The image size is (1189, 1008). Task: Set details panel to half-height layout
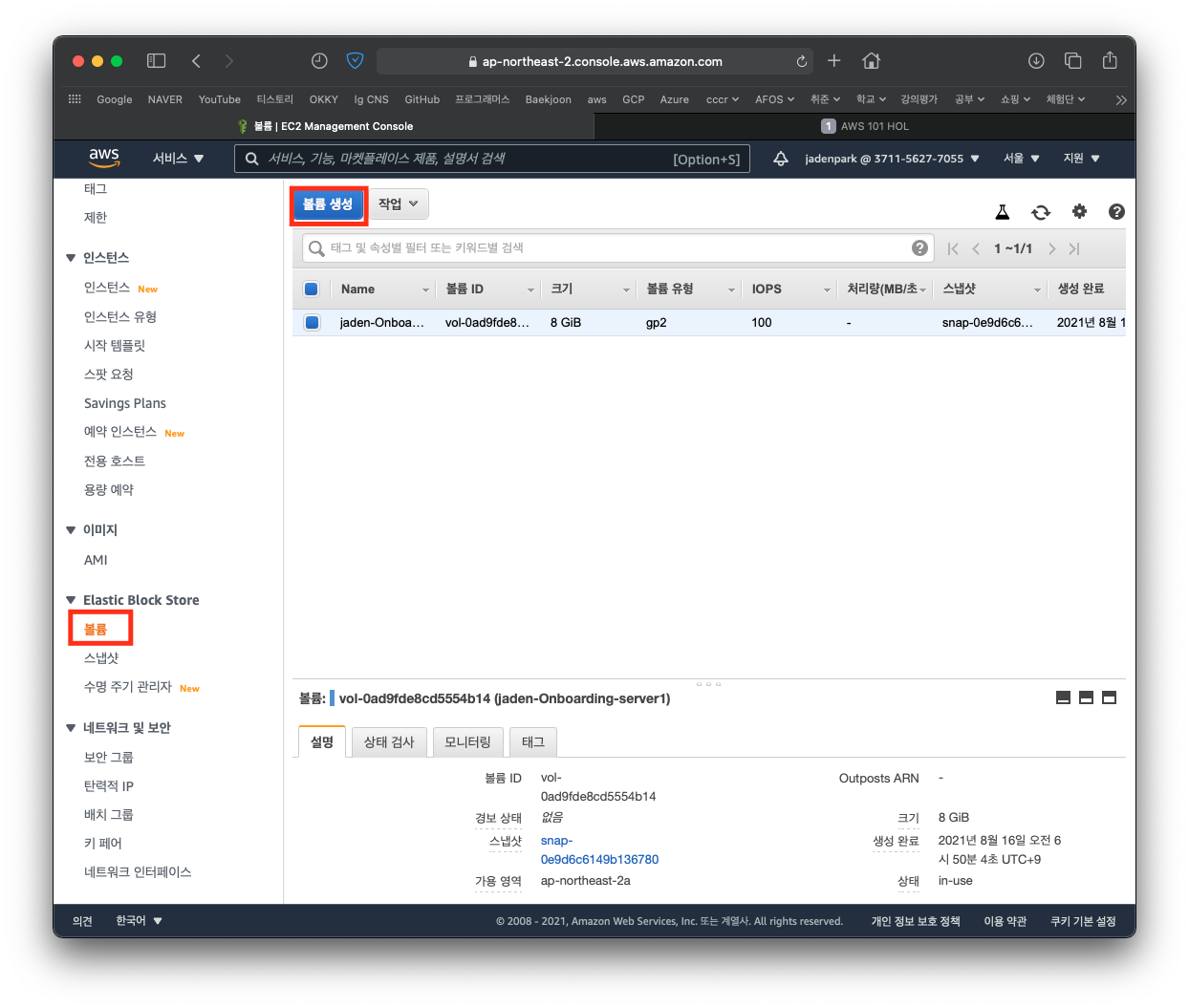pyautogui.click(x=1086, y=697)
